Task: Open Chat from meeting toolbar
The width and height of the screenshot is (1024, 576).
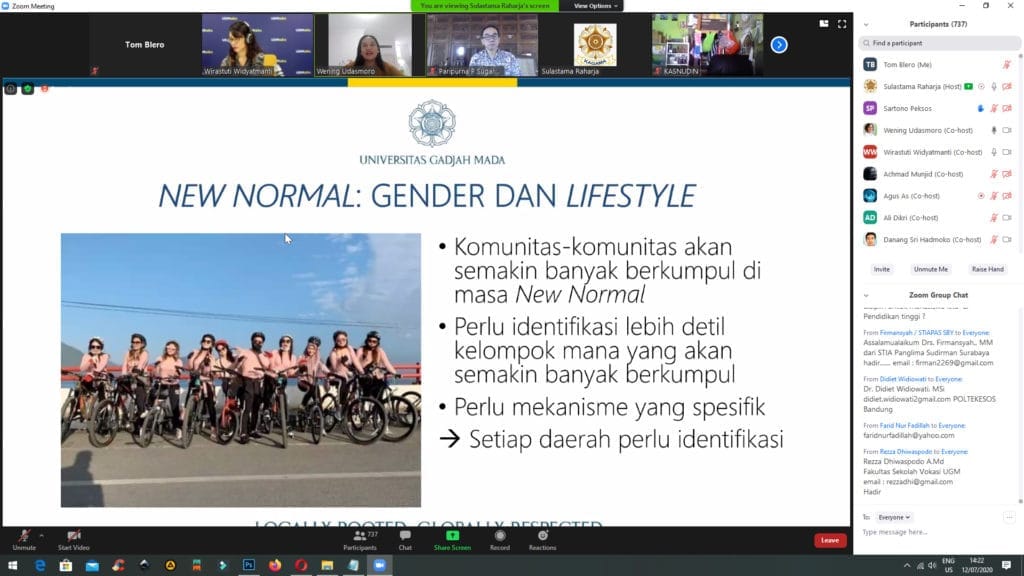Action: pos(405,540)
